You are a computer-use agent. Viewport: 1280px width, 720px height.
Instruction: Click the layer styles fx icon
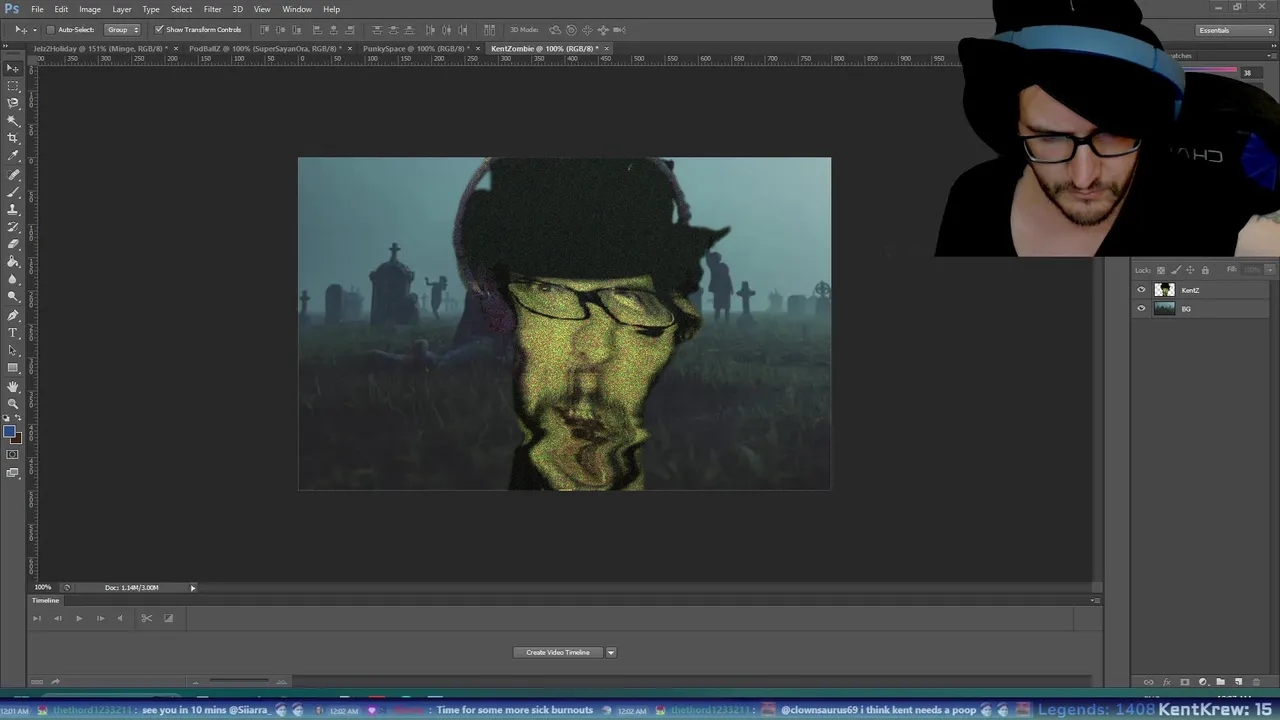point(1166,682)
